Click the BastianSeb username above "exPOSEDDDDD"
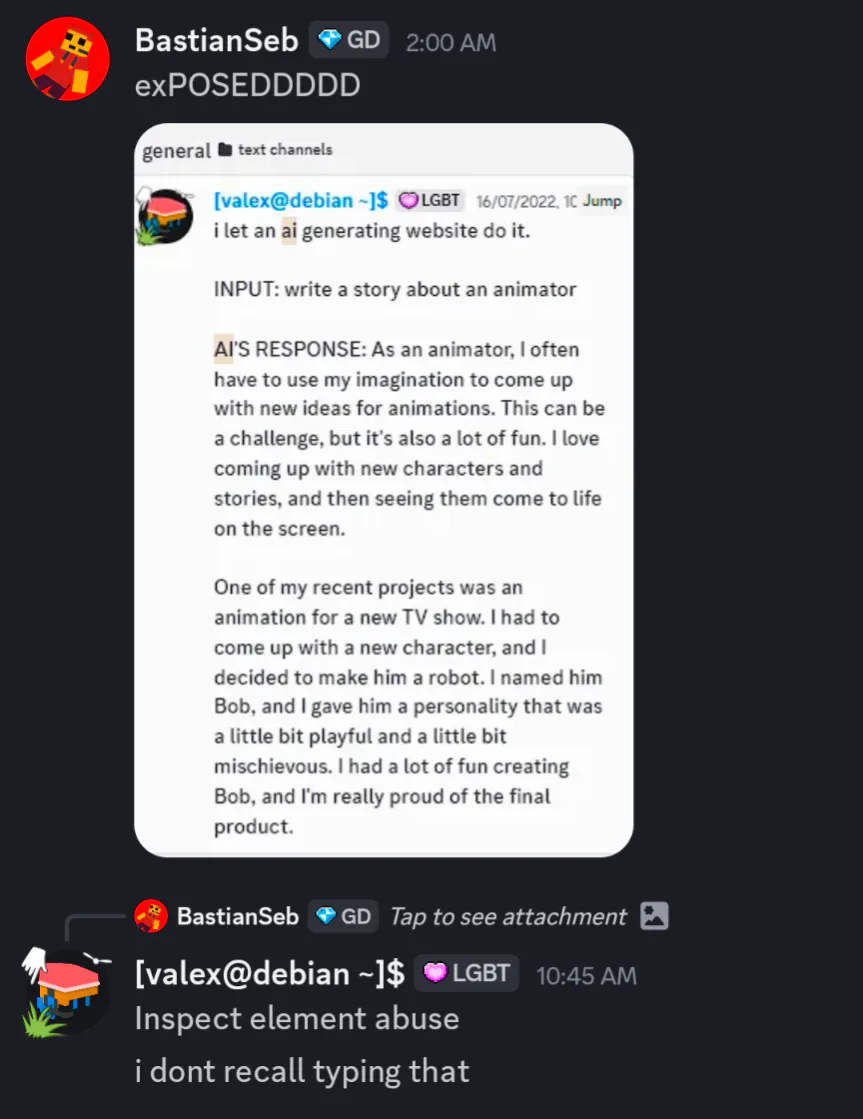The width and height of the screenshot is (863, 1119). pos(216,41)
